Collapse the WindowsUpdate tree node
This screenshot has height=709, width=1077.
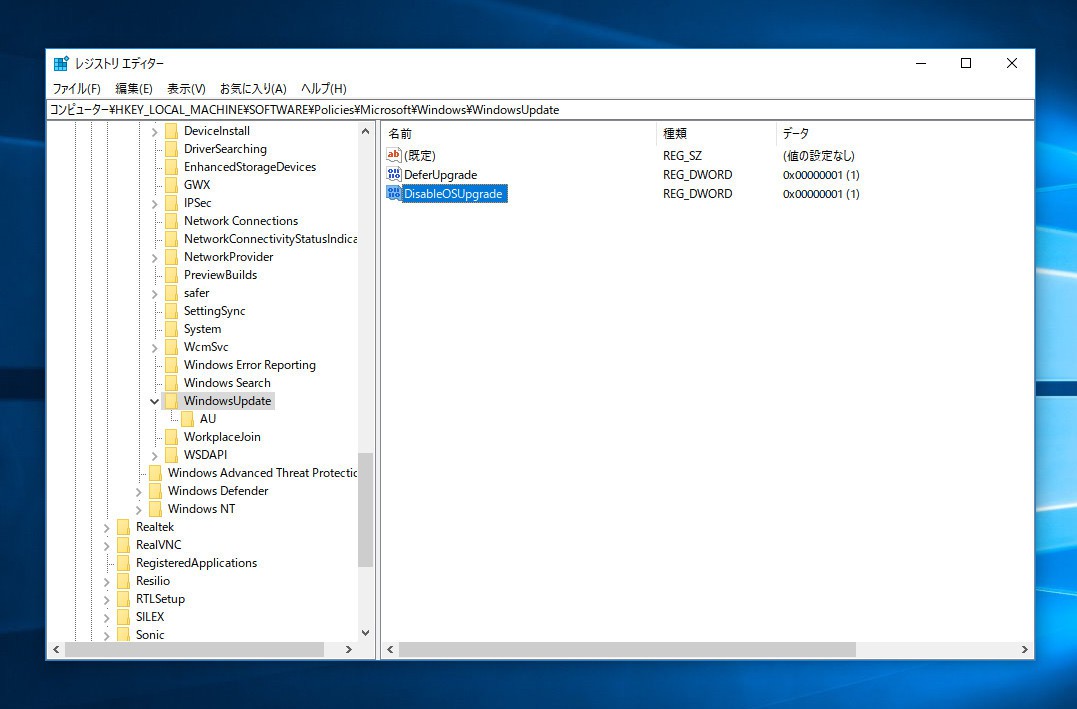[155, 401]
